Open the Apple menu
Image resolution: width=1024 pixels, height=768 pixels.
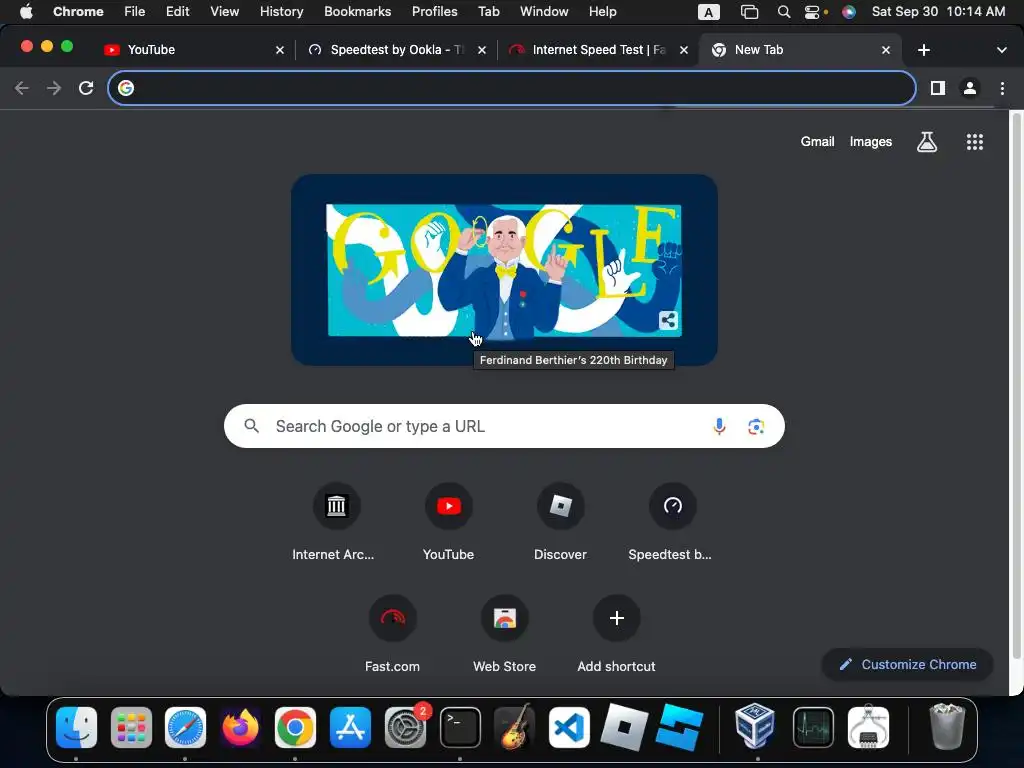pos(25,12)
